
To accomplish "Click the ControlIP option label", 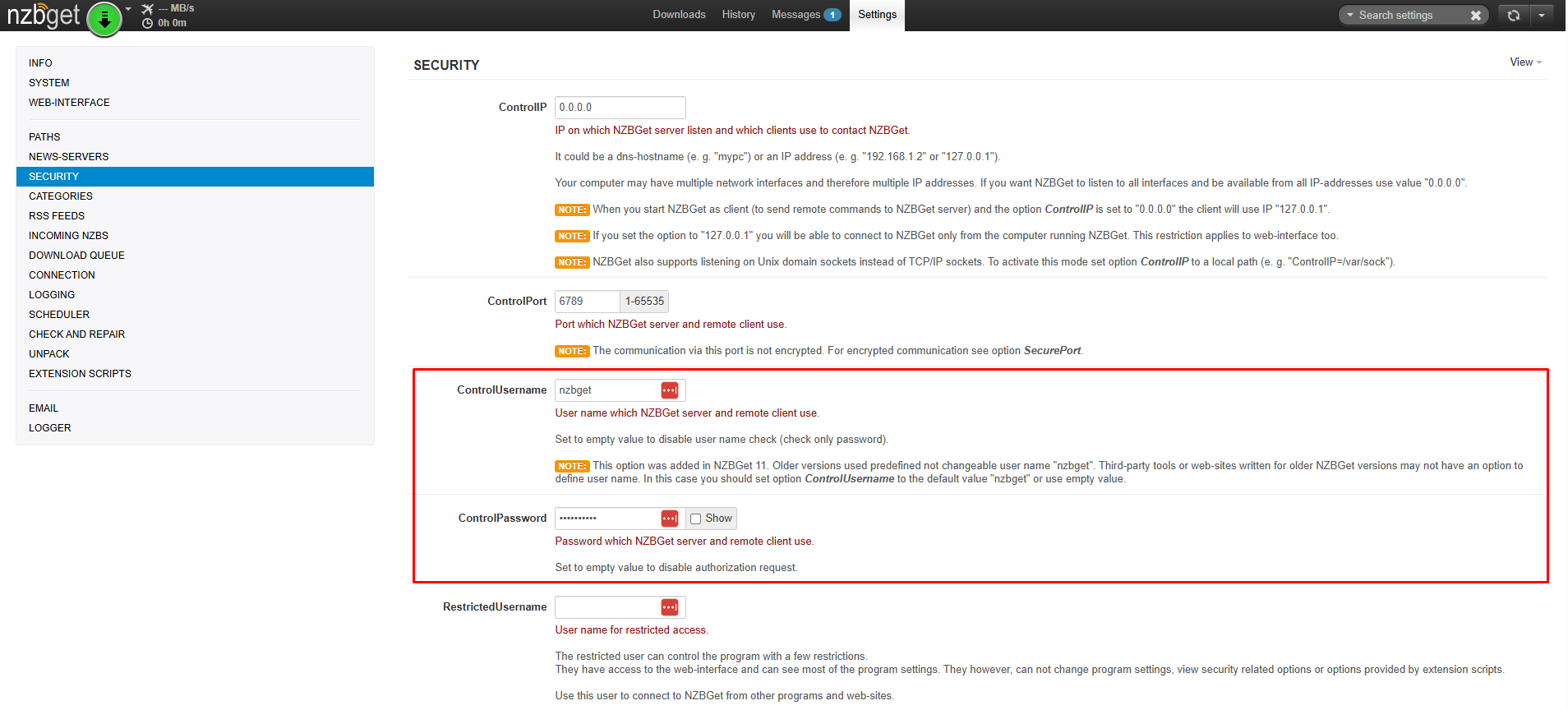I will 523,108.
